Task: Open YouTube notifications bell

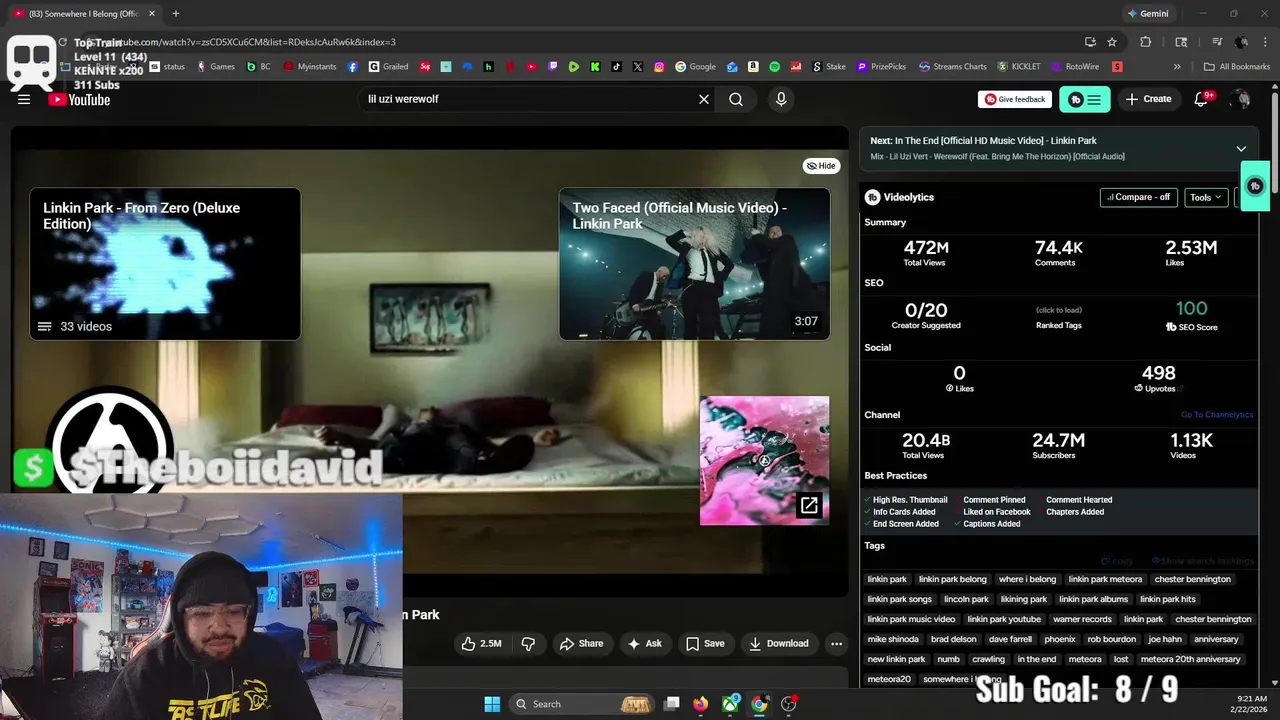Action: (x=1203, y=99)
